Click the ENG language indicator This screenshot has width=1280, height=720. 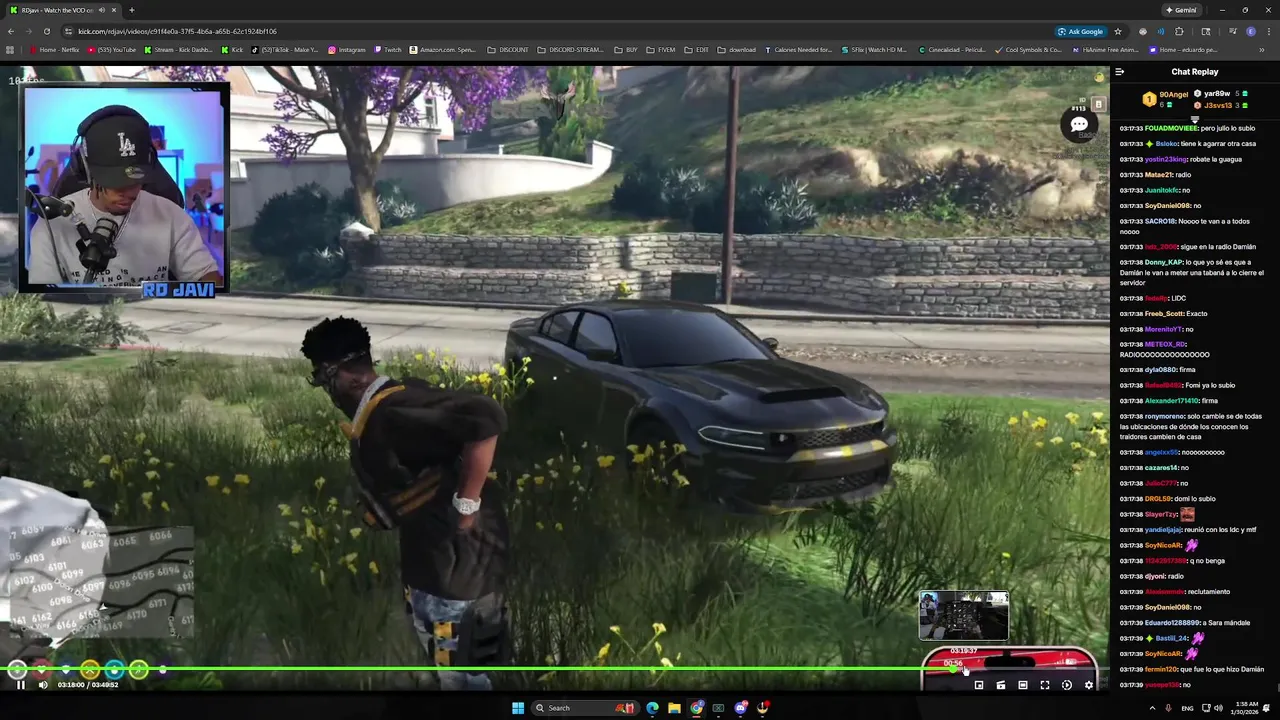coord(1187,708)
